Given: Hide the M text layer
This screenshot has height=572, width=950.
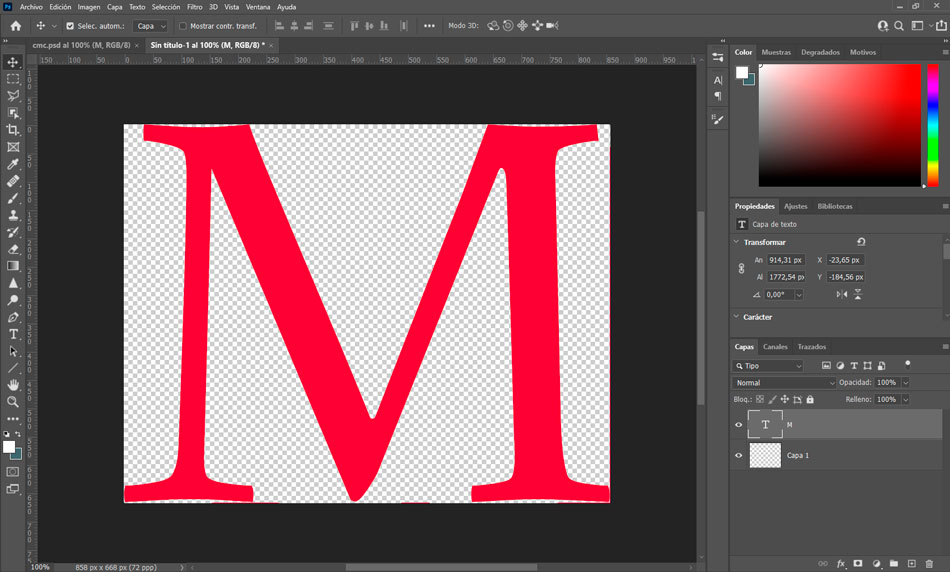Looking at the screenshot, I should (x=739, y=425).
